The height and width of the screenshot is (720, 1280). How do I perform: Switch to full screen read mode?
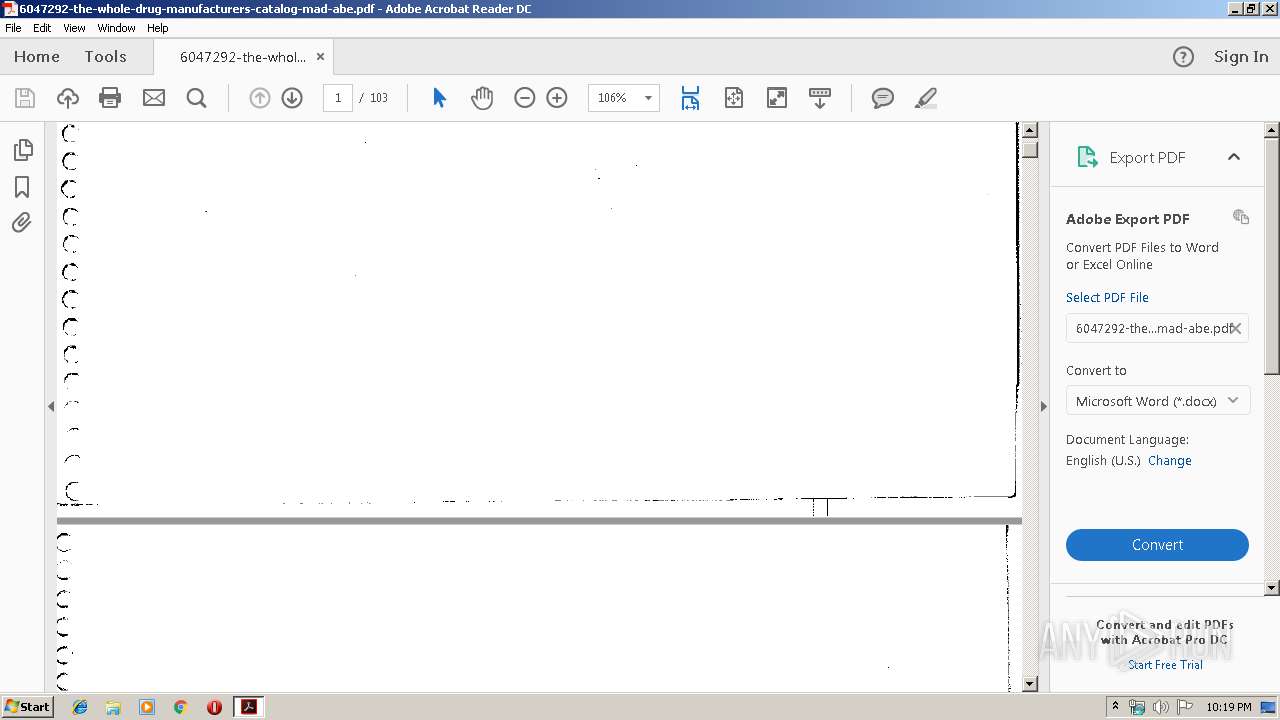pos(777,98)
